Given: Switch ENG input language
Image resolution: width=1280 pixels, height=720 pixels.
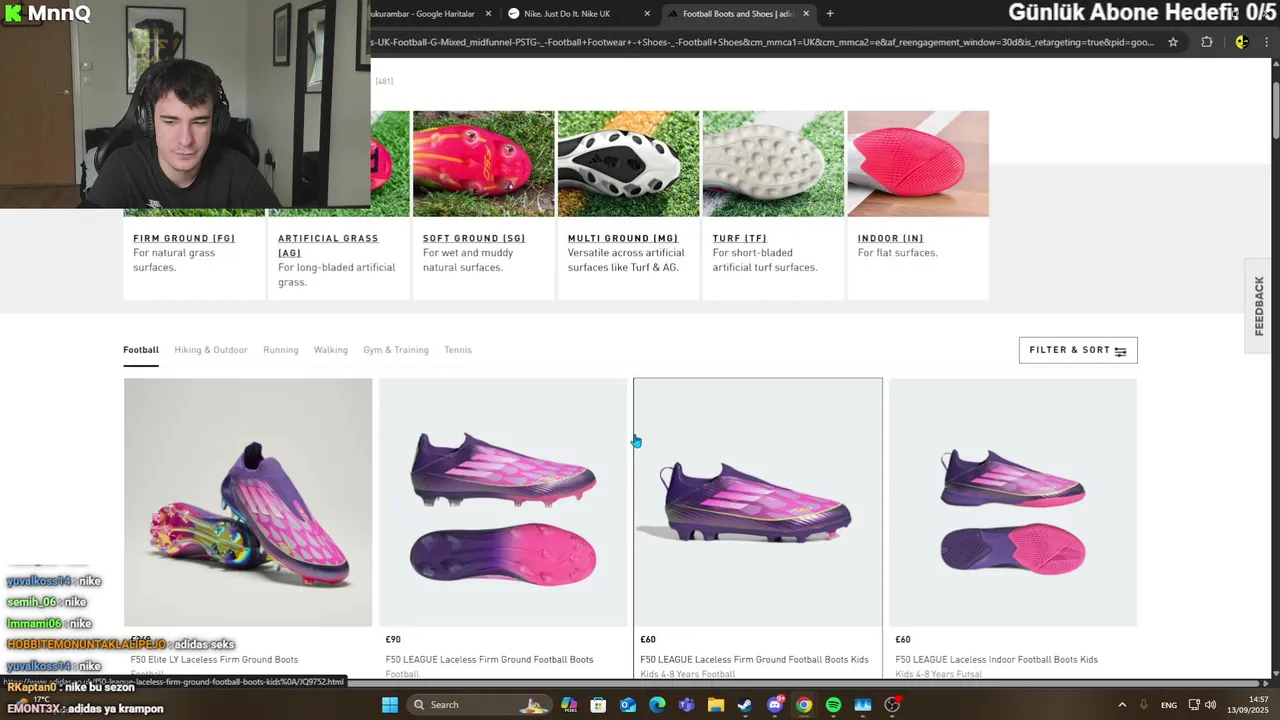Looking at the screenshot, I should pyautogui.click(x=1168, y=705).
